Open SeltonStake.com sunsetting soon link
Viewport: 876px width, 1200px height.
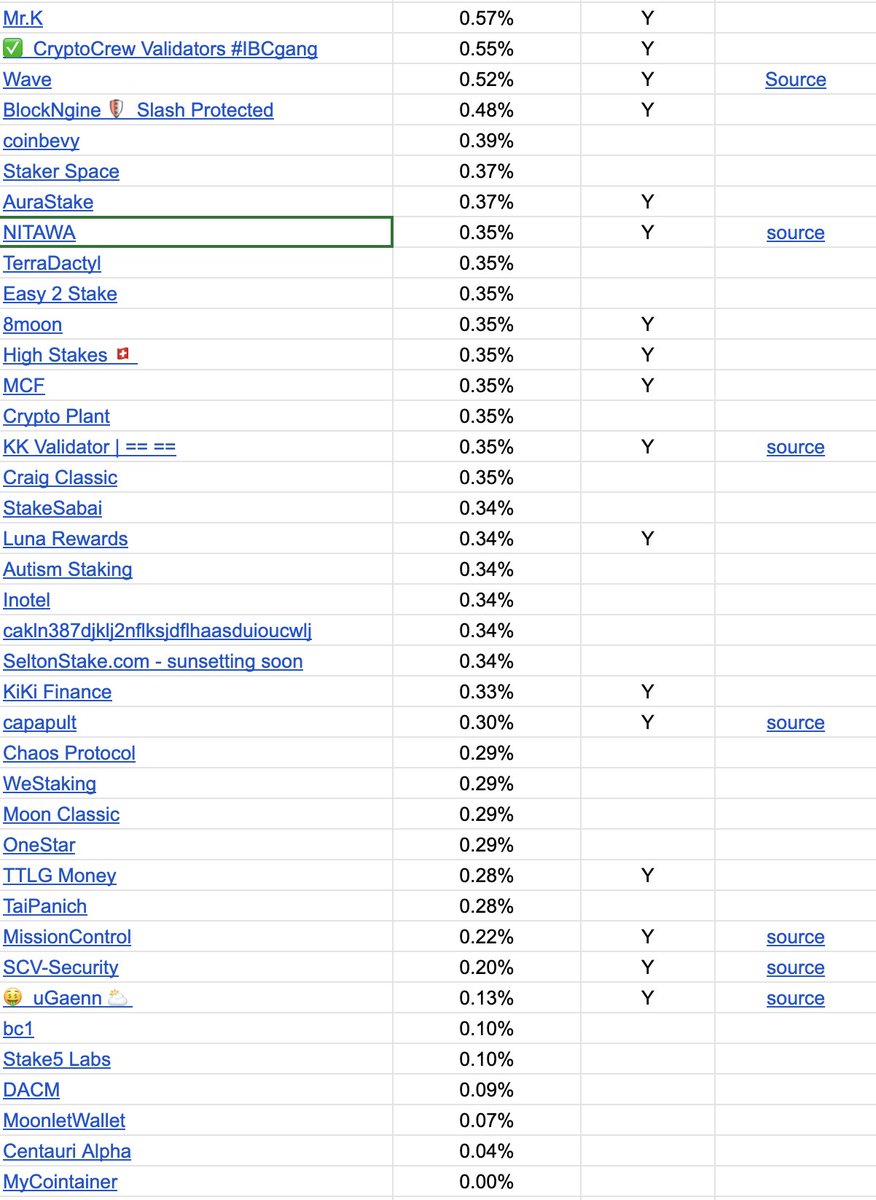(153, 661)
